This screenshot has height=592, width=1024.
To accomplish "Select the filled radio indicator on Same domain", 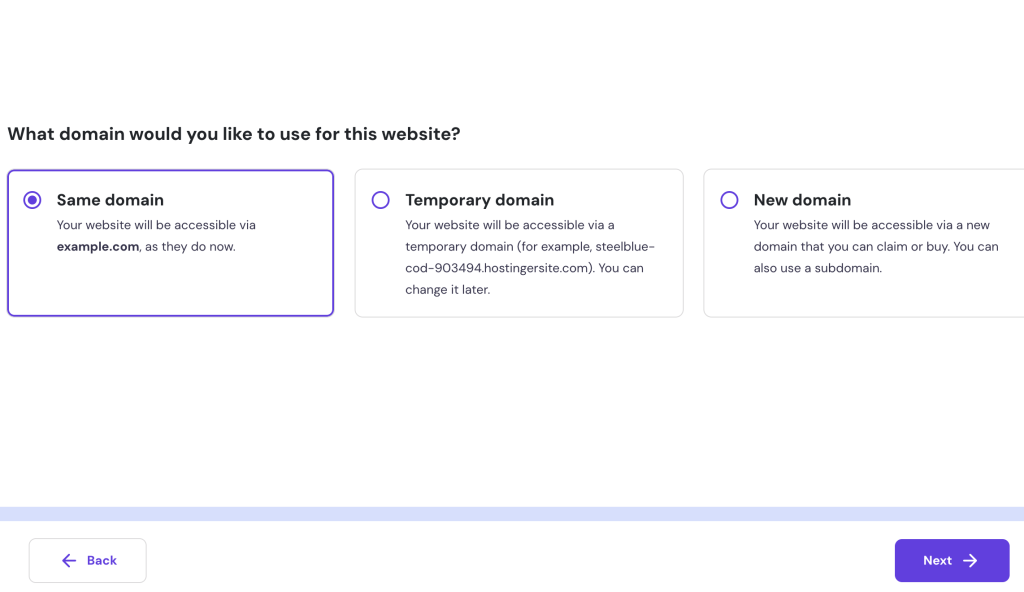I will click(31, 200).
